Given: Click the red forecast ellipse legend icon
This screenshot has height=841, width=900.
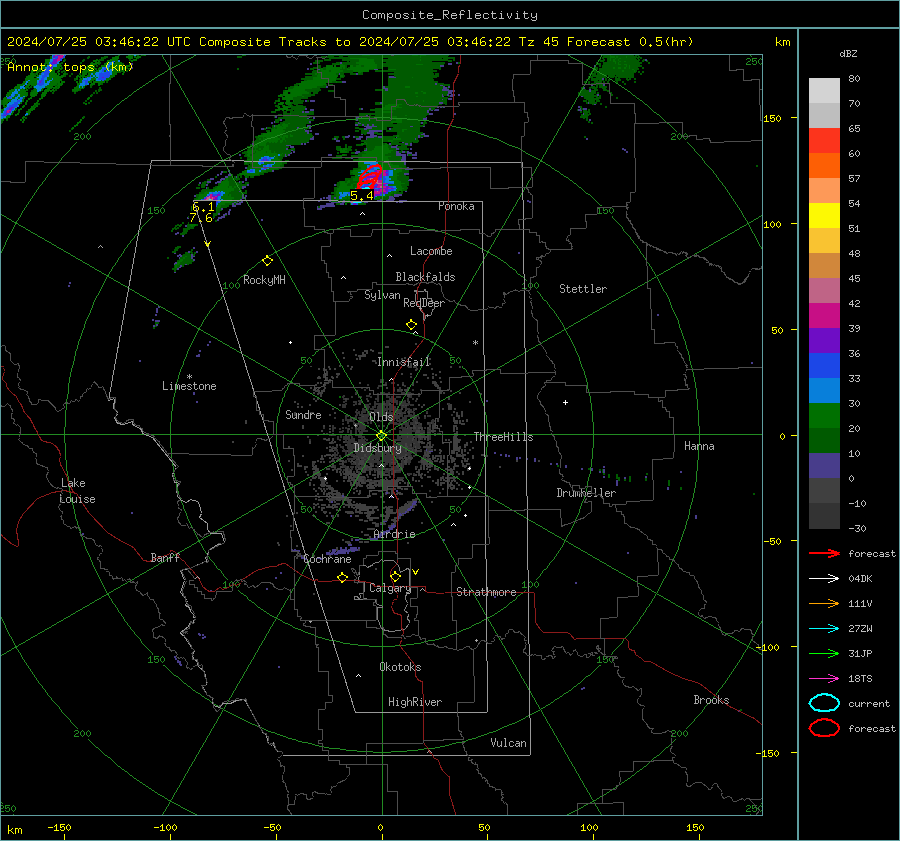Looking at the screenshot, I should [824, 728].
